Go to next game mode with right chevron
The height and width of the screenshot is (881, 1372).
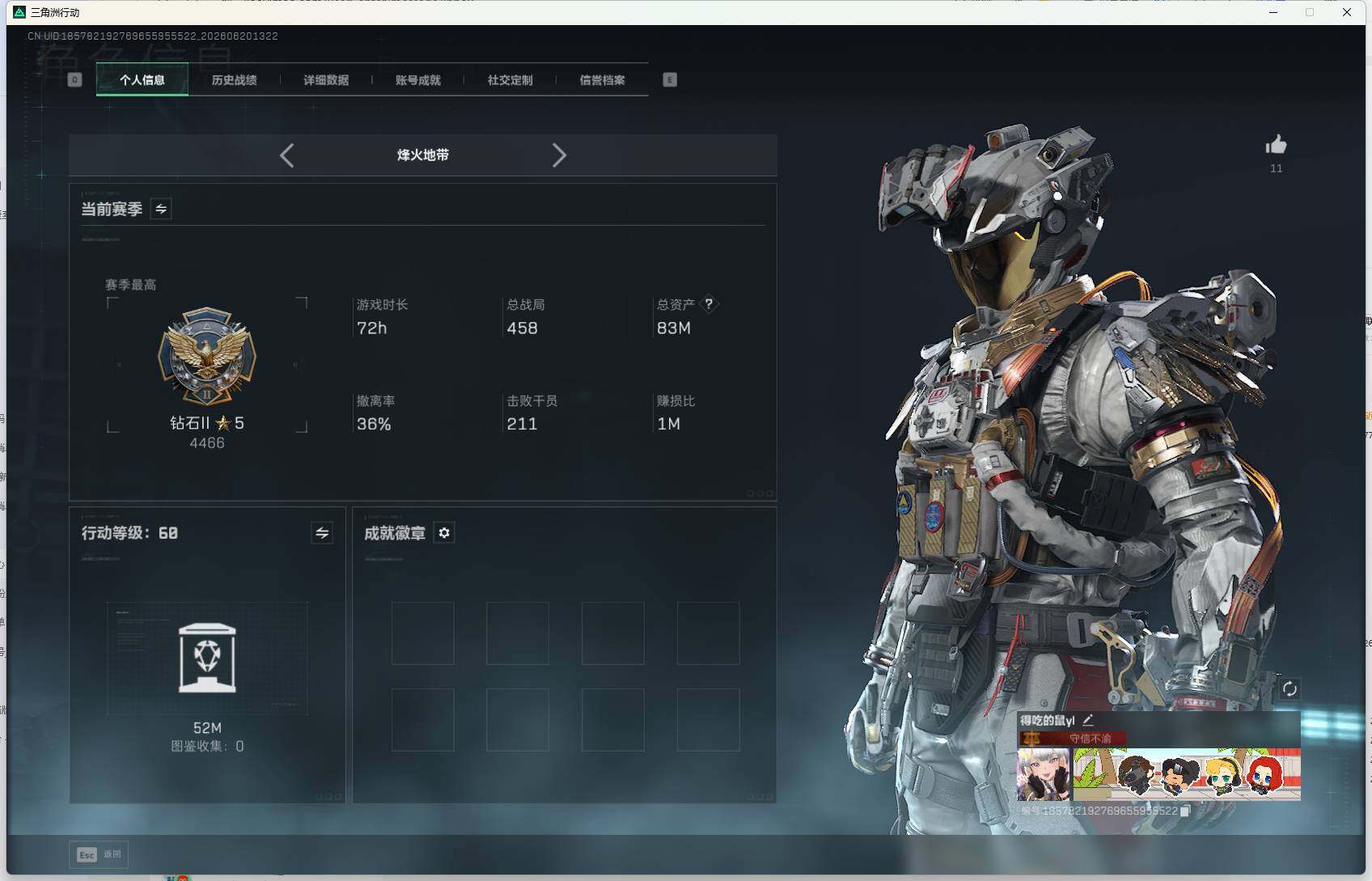559,155
